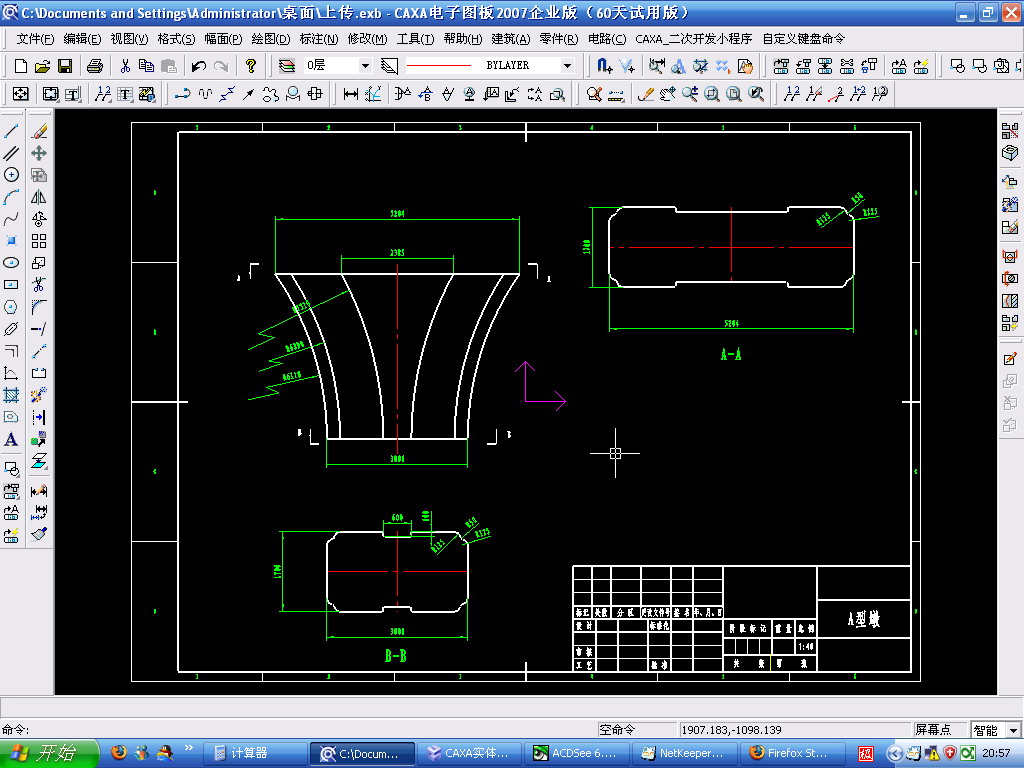Open the 帮助(H) menu

click(x=462, y=39)
